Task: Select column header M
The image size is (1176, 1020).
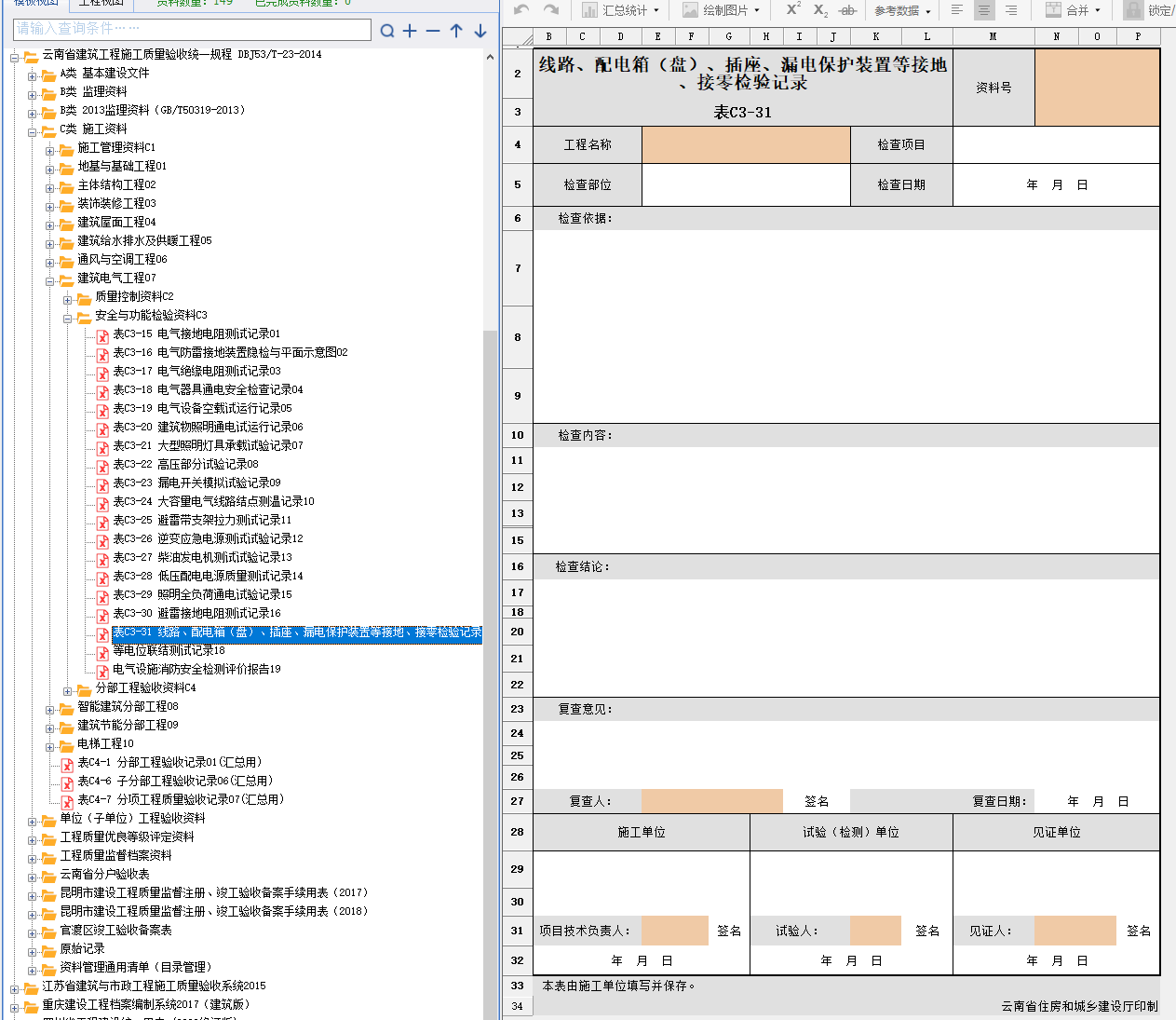Action: pyautogui.click(x=994, y=36)
